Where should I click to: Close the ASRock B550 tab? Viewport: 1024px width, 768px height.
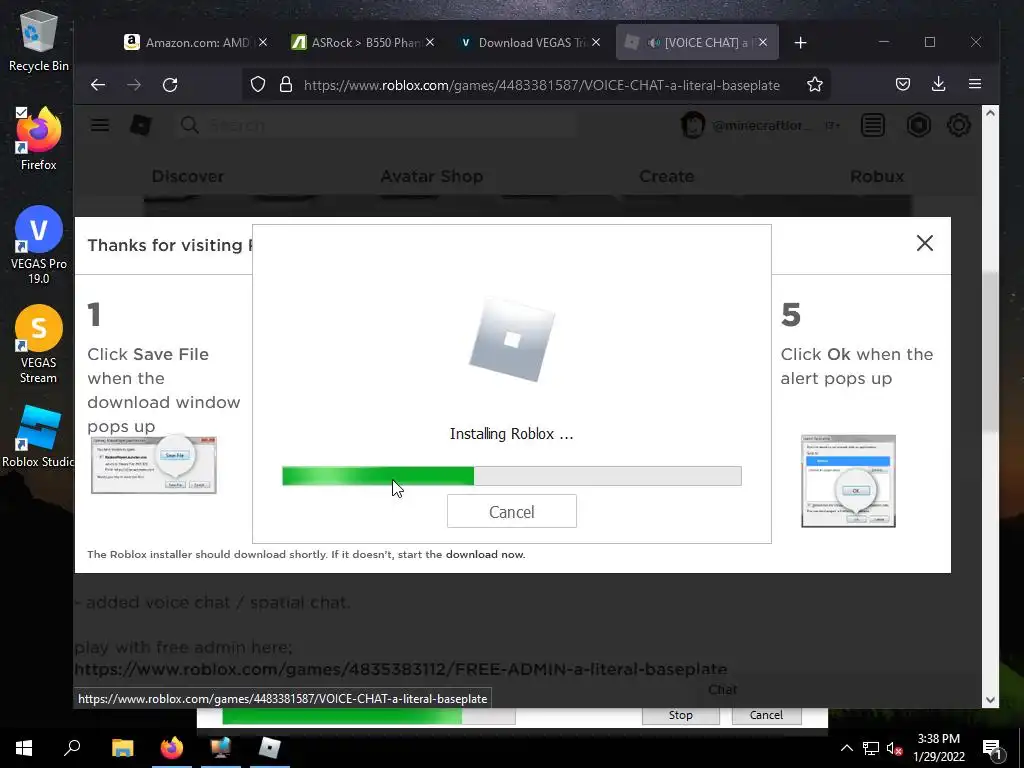point(430,42)
